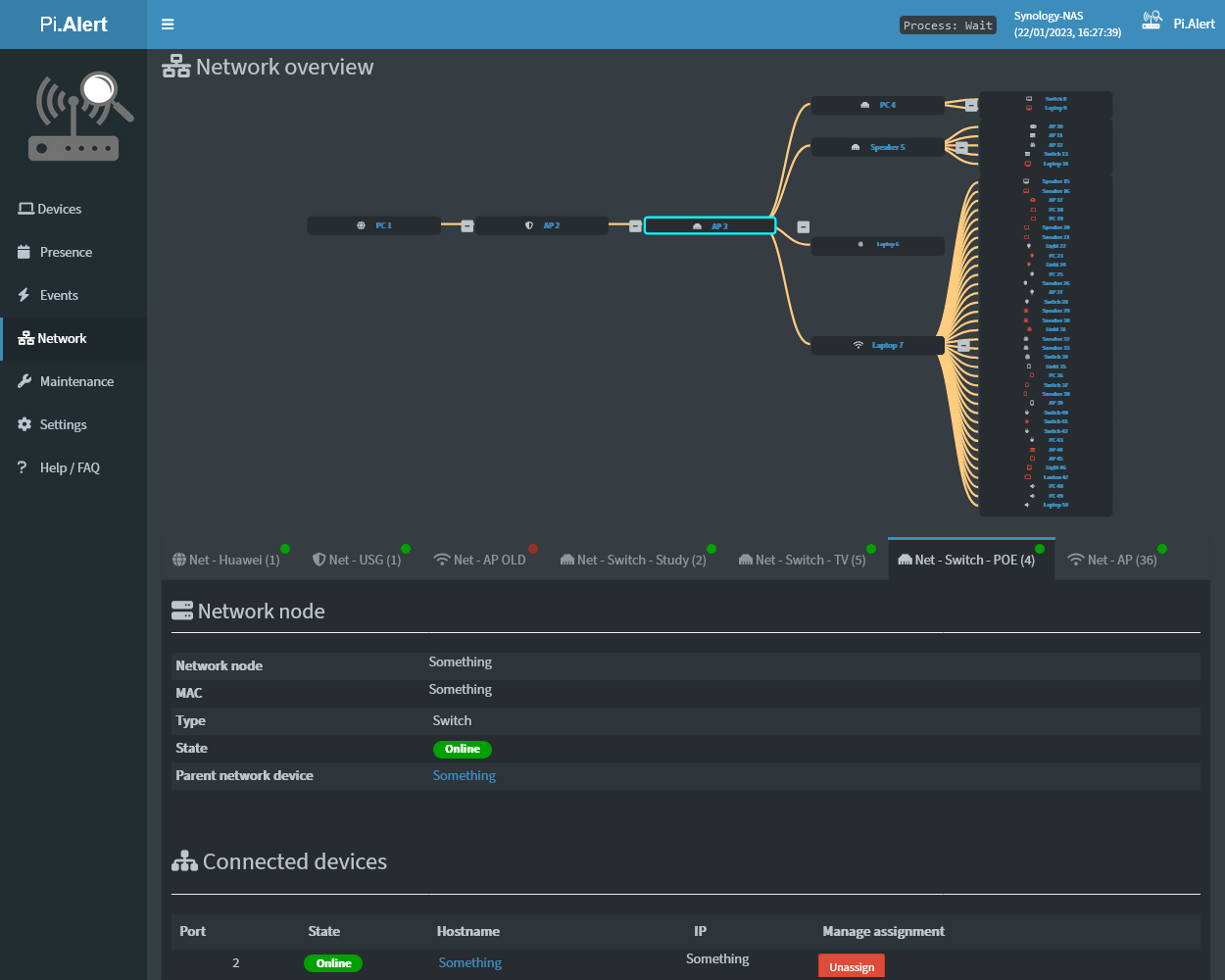Open the Presence calendar page
This screenshot has height=980, width=1225.
[66, 252]
